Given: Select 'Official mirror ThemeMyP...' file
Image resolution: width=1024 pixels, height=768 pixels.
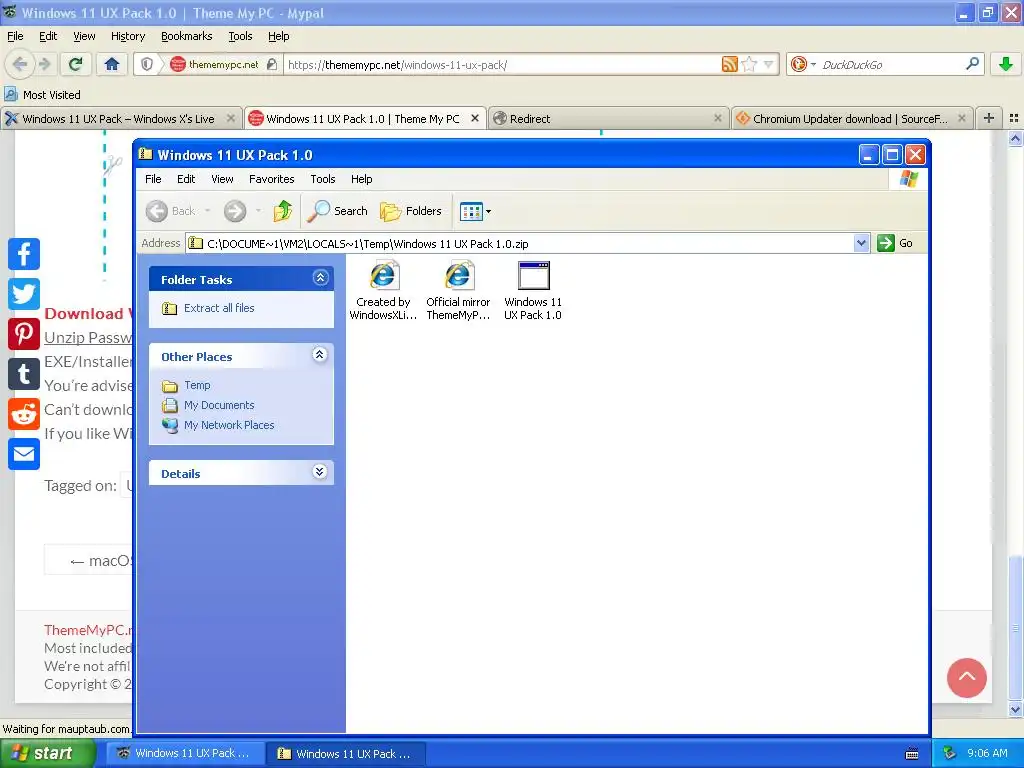Looking at the screenshot, I should (x=458, y=291).
